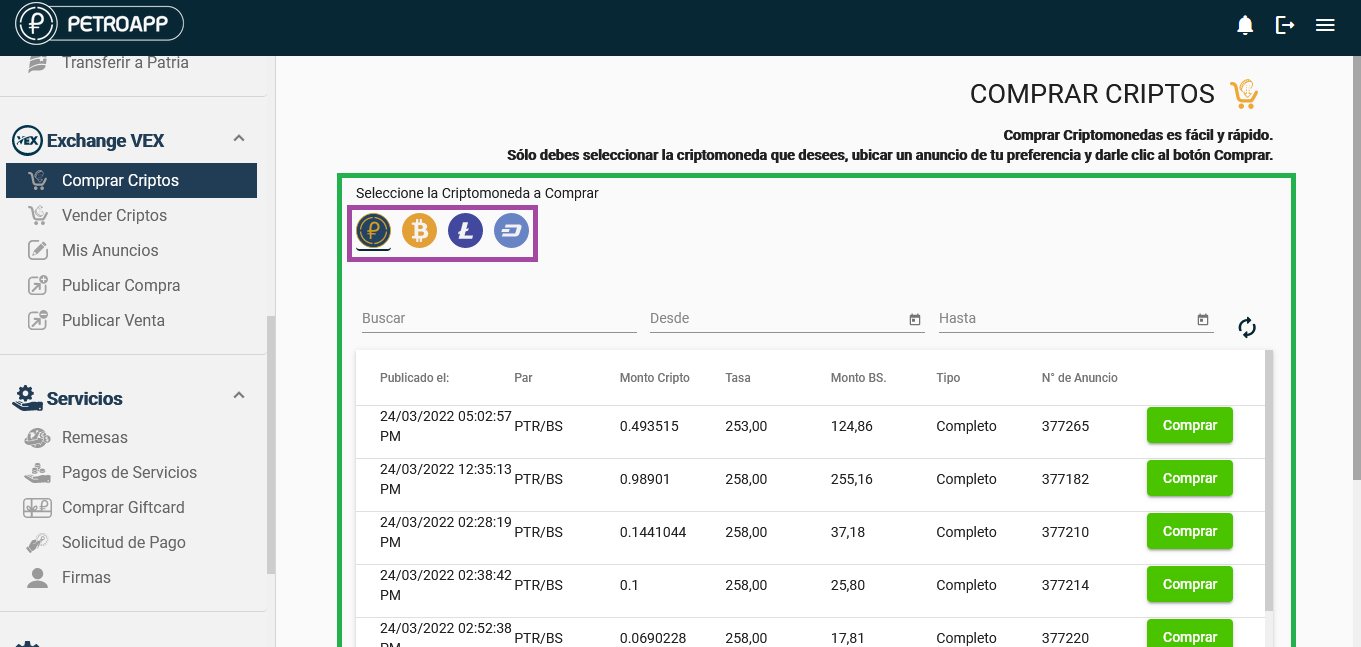This screenshot has width=1361, height=647.
Task: Open the Desde date calendar picker
Action: pyautogui.click(x=914, y=319)
